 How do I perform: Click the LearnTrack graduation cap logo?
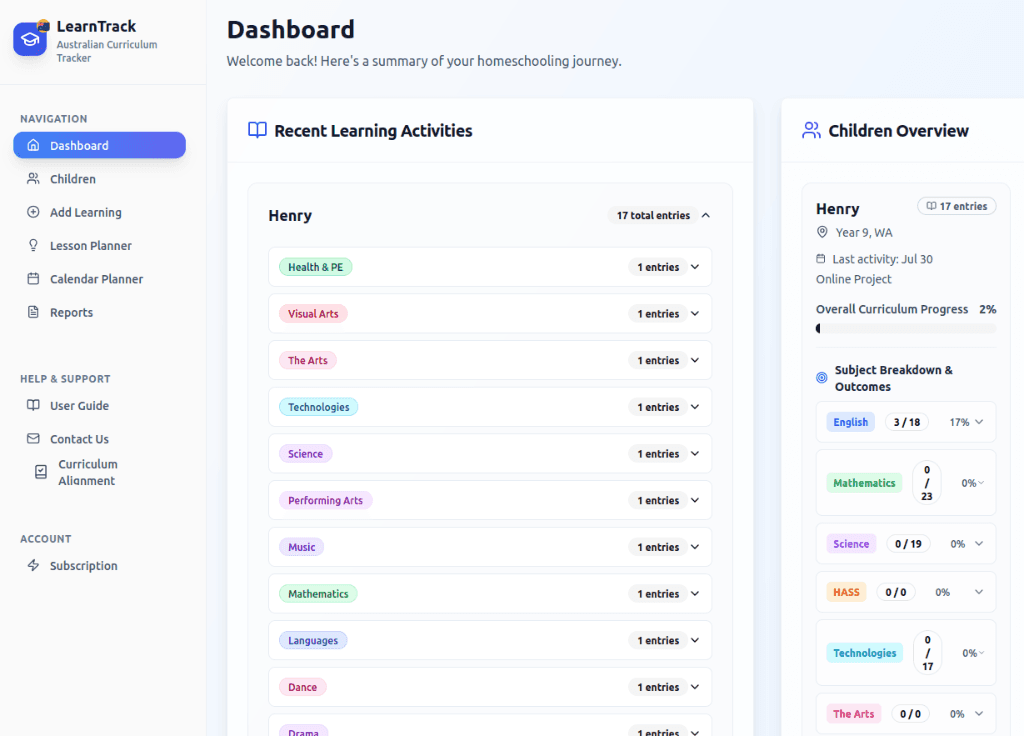(x=29, y=38)
